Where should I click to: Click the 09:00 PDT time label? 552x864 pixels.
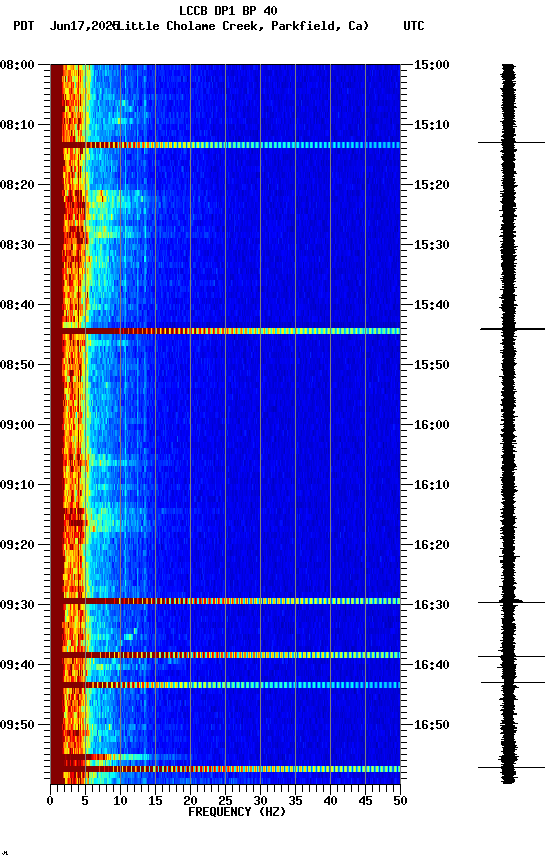coord(17,425)
